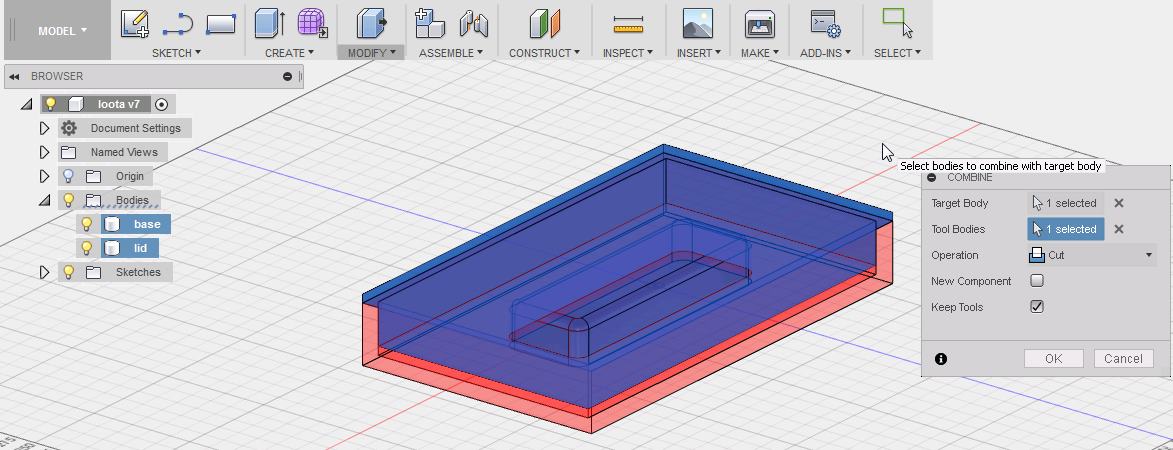Click the Press Pull modify icon
The image size is (1173, 450).
pyautogui.click(x=371, y=24)
